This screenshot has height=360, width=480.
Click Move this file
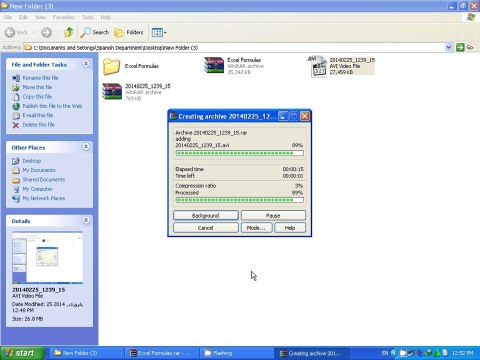[37, 87]
